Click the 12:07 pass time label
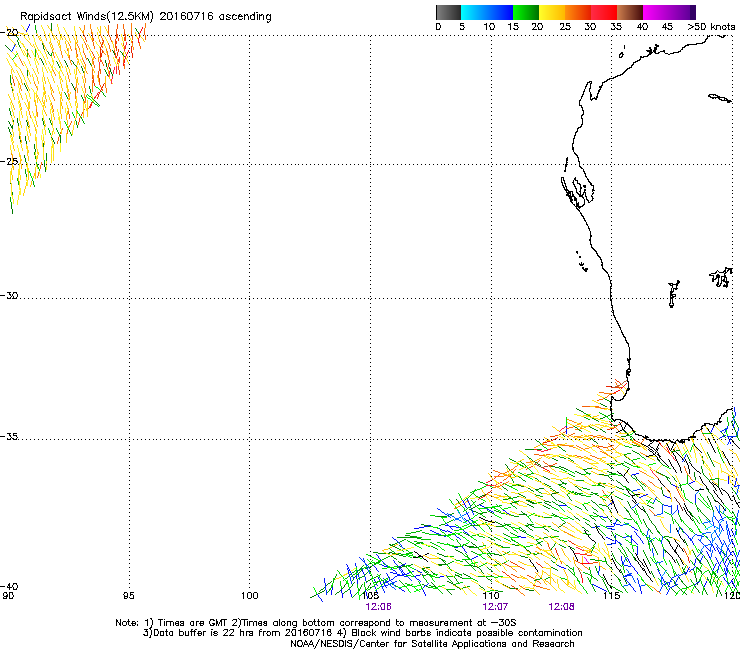Screen dimensions: 740x650 [x=495, y=607]
